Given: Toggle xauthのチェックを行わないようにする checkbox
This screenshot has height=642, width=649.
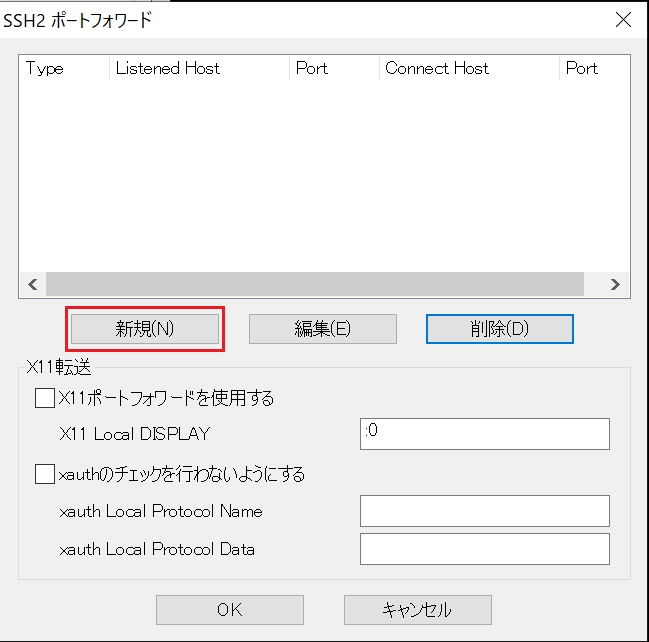Looking at the screenshot, I should 45,474.
